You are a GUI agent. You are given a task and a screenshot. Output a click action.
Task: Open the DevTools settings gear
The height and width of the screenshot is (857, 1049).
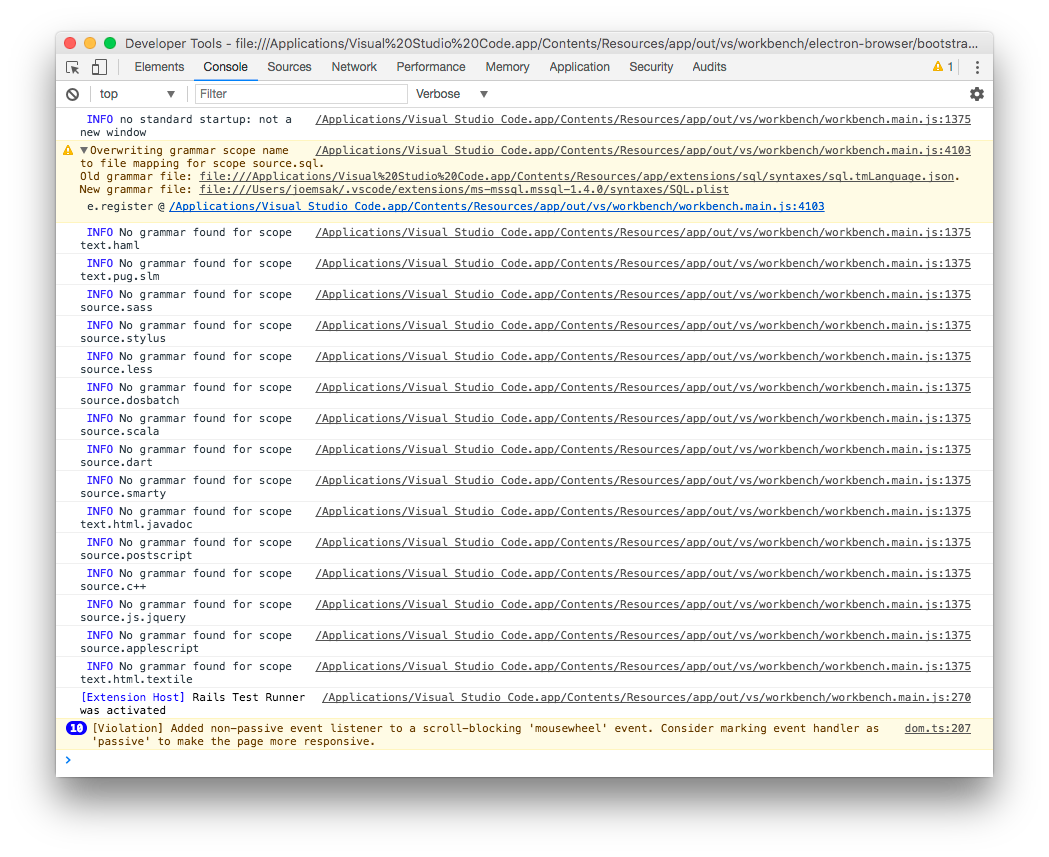[976, 93]
